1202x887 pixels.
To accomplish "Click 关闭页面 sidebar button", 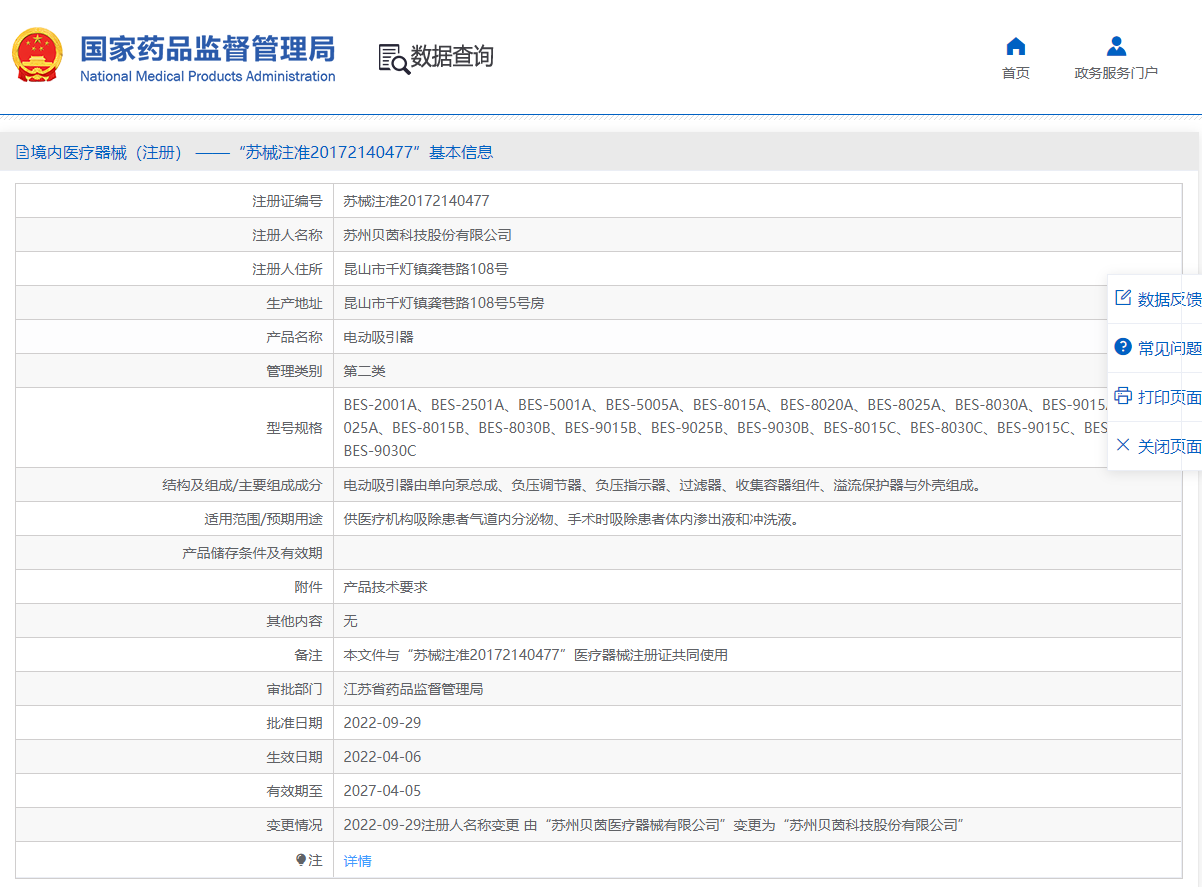I will pos(1155,446).
